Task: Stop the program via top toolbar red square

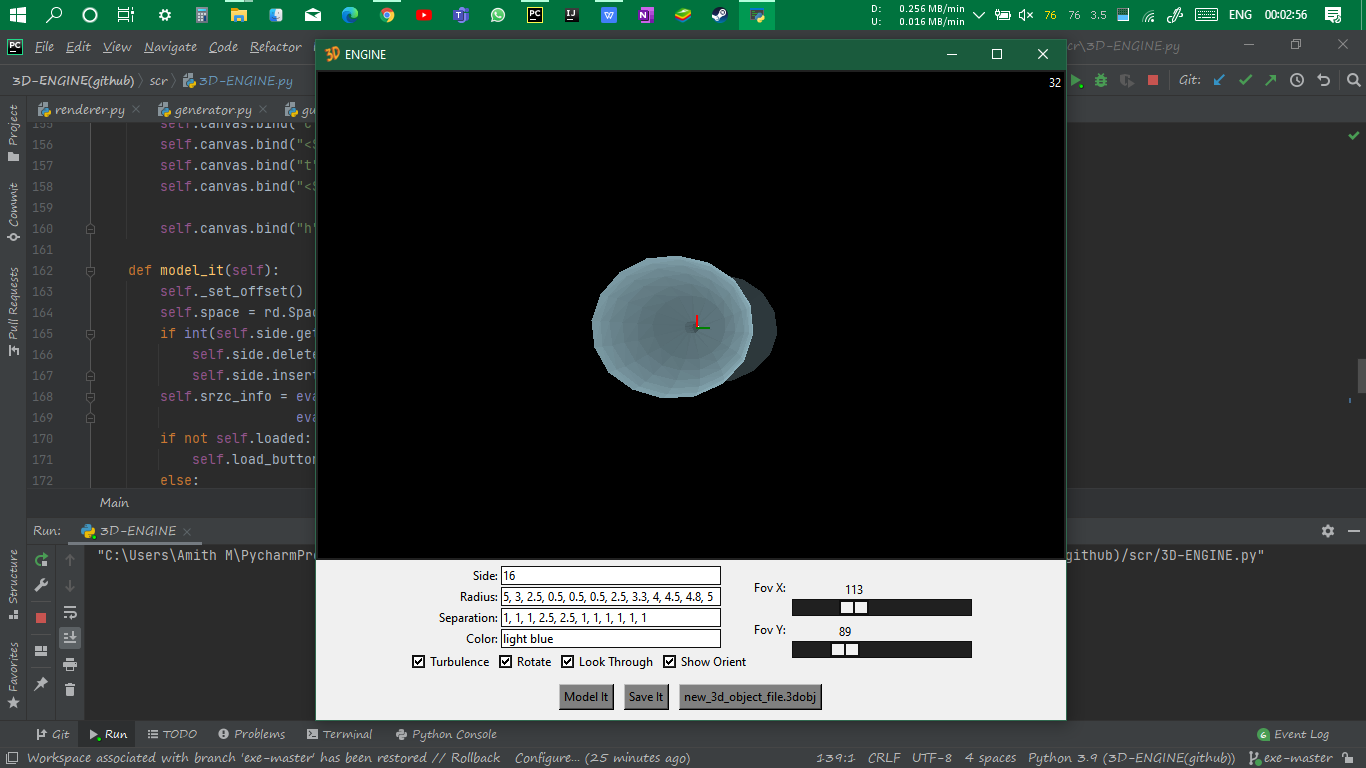Action: [1153, 80]
